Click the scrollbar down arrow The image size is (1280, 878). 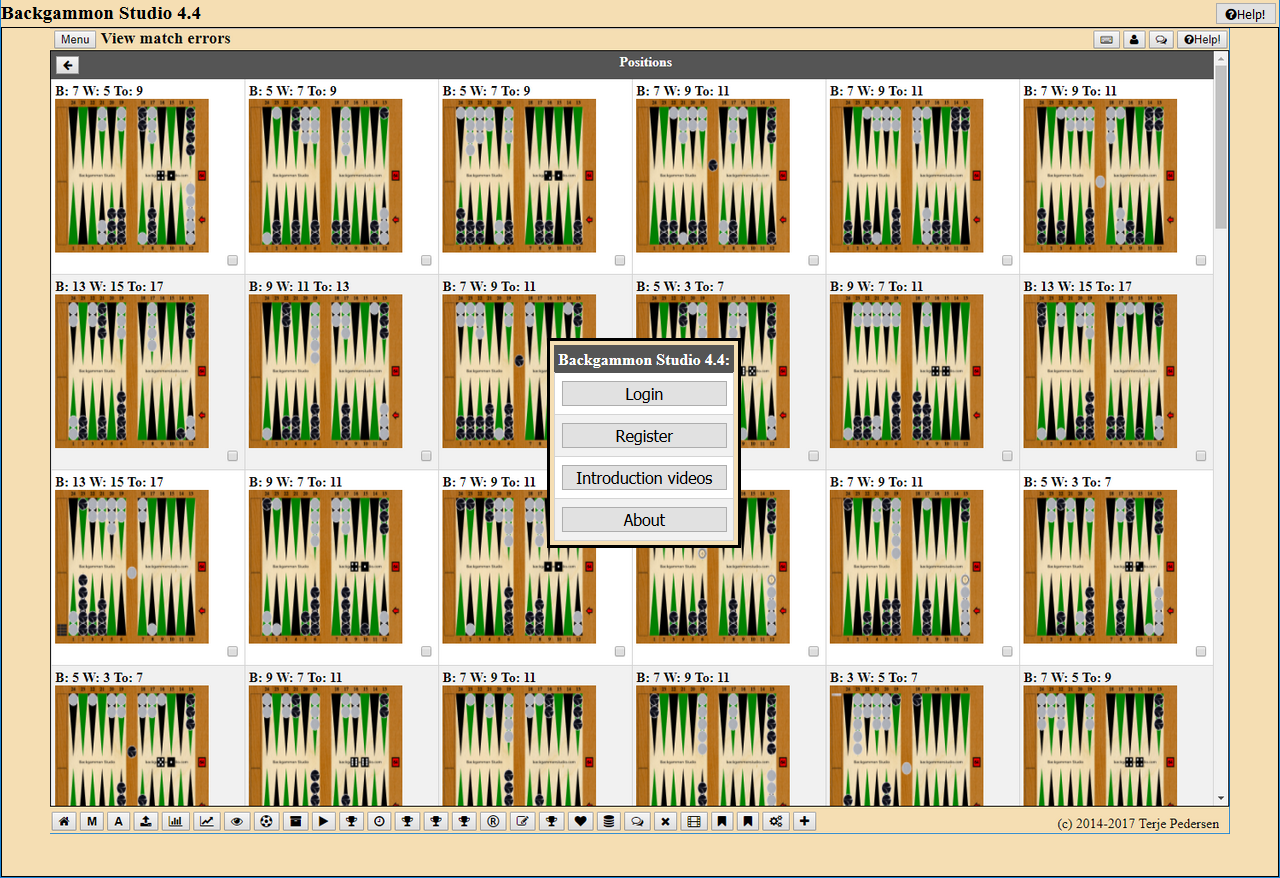click(x=1220, y=798)
